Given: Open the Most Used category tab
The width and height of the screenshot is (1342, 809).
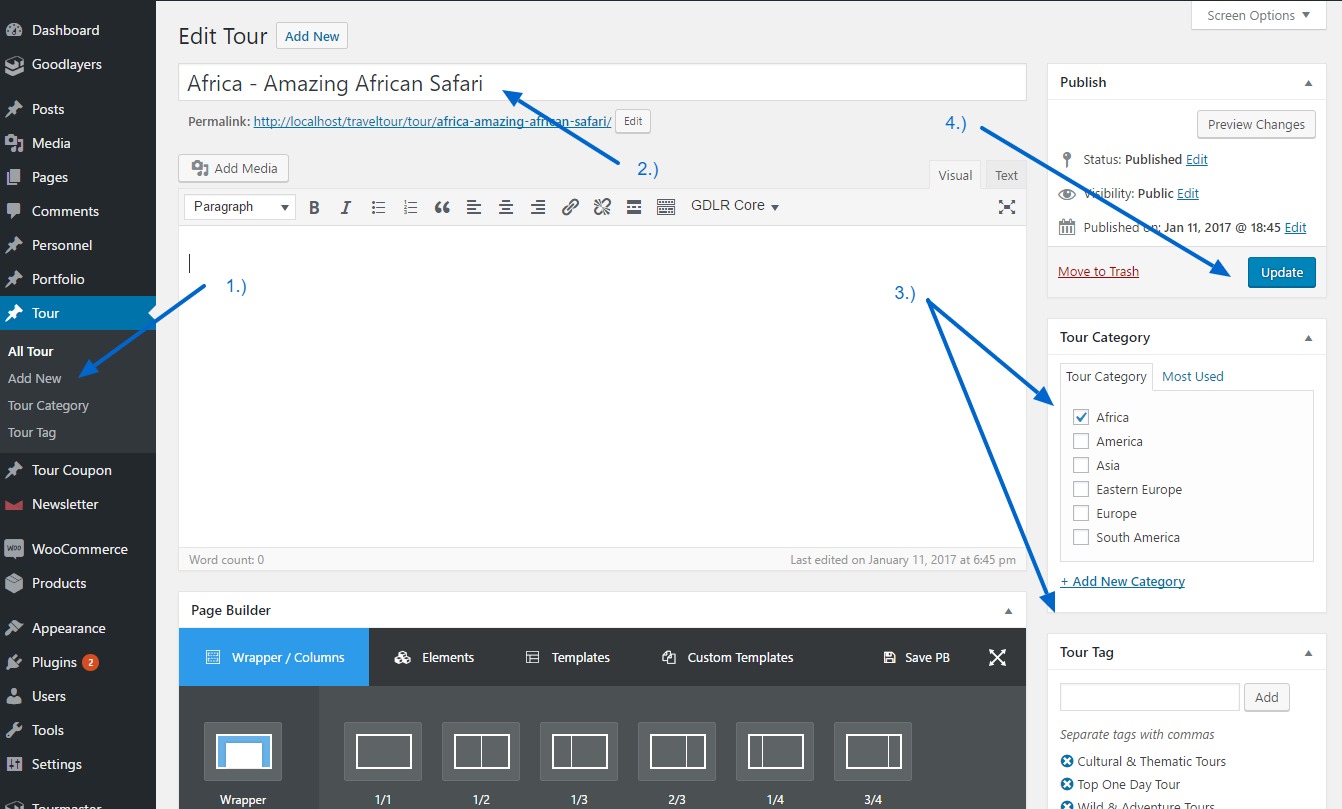Looking at the screenshot, I should pos(1192,376).
